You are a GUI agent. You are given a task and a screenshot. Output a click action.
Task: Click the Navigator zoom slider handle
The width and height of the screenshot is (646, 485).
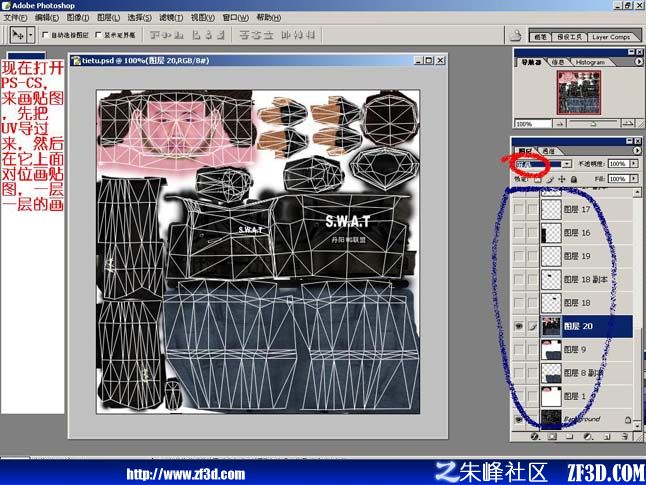point(592,124)
